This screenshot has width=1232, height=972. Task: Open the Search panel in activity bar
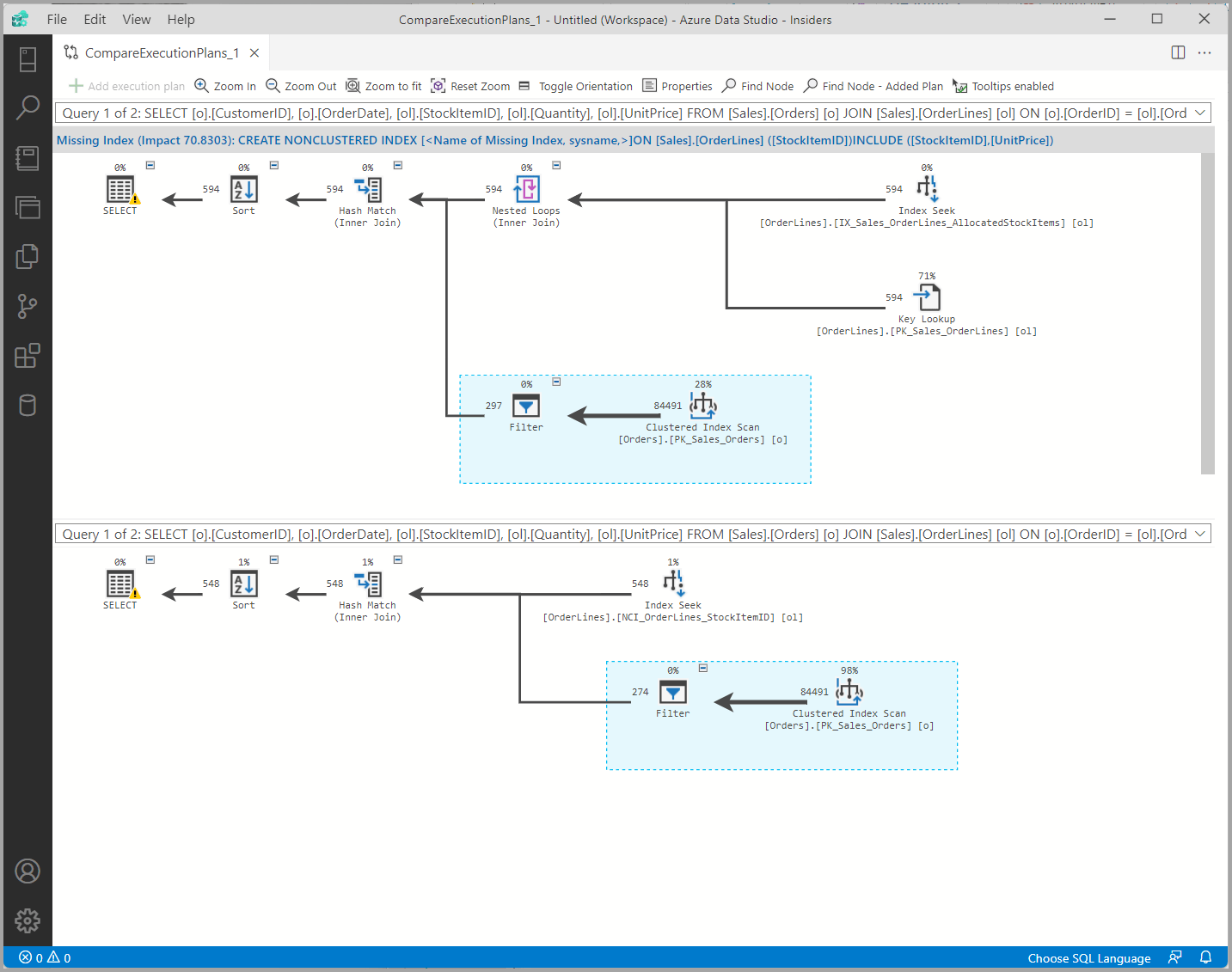point(28,108)
